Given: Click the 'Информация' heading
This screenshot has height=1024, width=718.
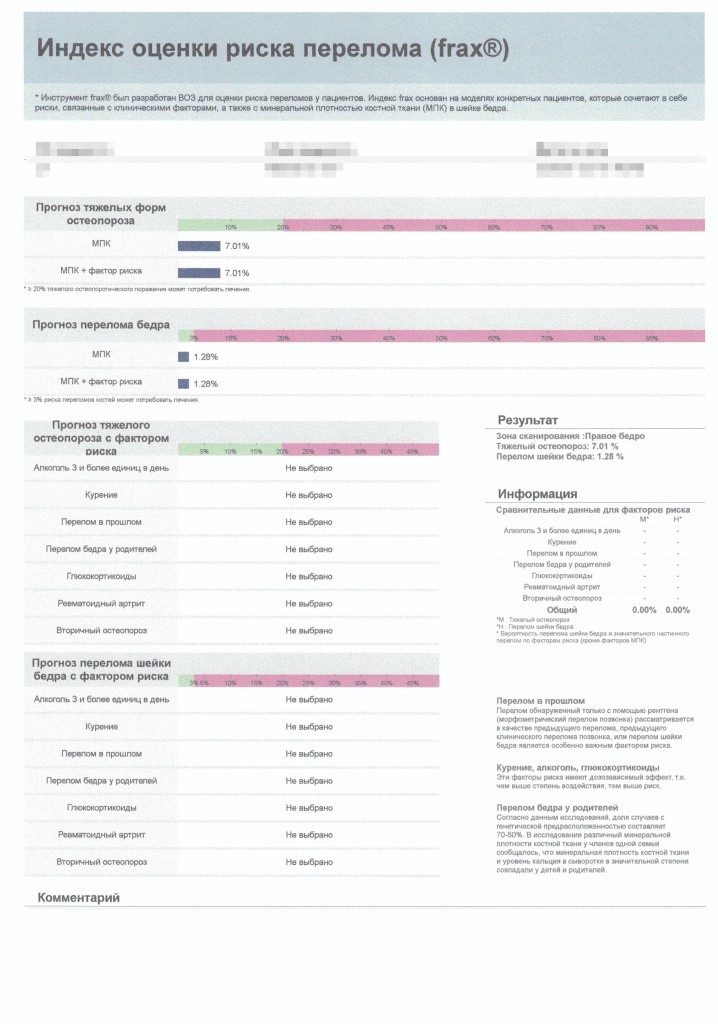Looking at the screenshot, I should coord(537,494).
